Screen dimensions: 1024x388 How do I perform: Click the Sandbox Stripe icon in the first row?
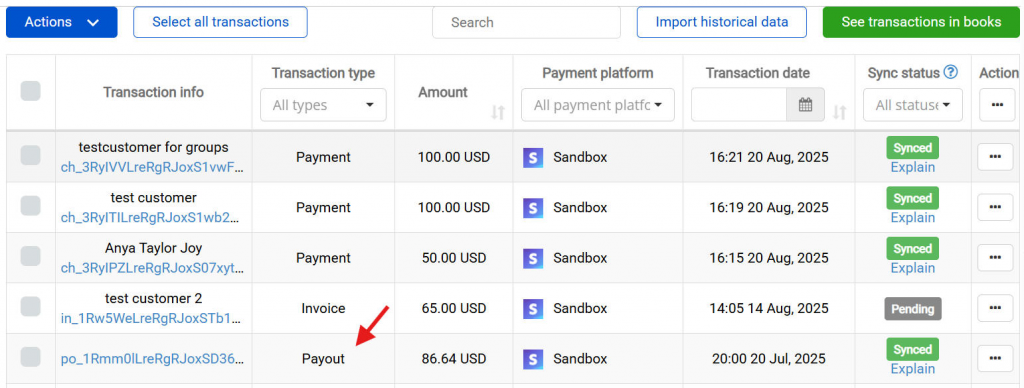point(533,157)
